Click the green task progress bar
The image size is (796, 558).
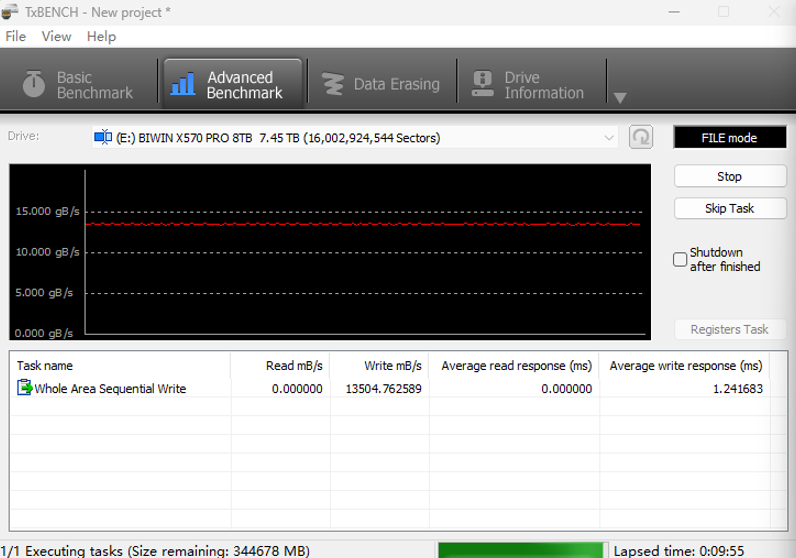pyautogui.click(x=522, y=550)
